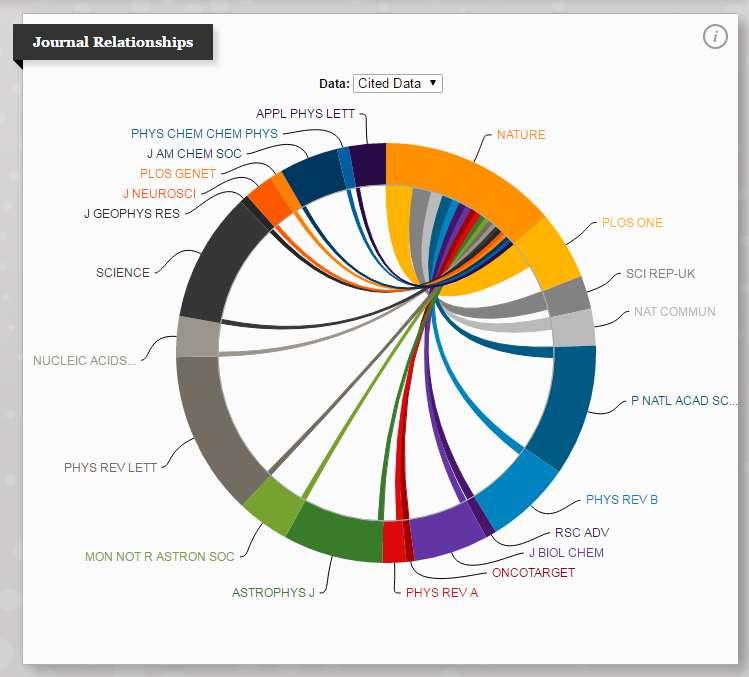Click the NUCLEIC ACIDS gray arc segment
This screenshot has height=677, width=749.
[x=198, y=337]
